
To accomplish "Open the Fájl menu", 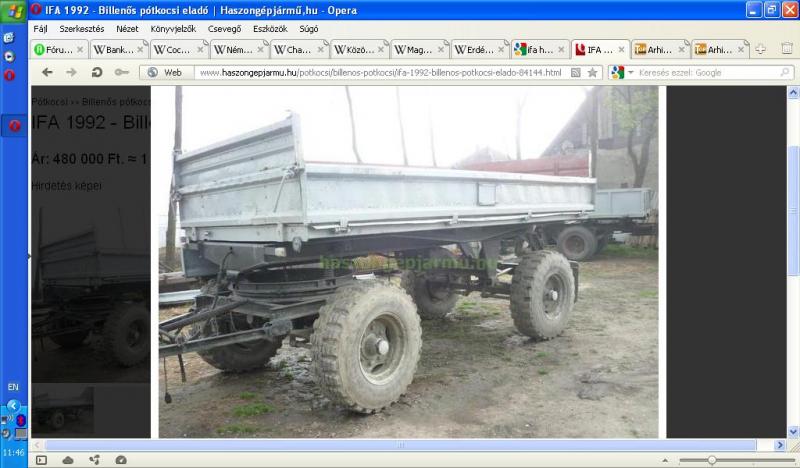I will [40, 29].
